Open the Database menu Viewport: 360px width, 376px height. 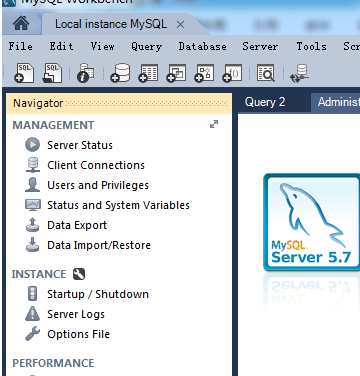click(x=202, y=46)
